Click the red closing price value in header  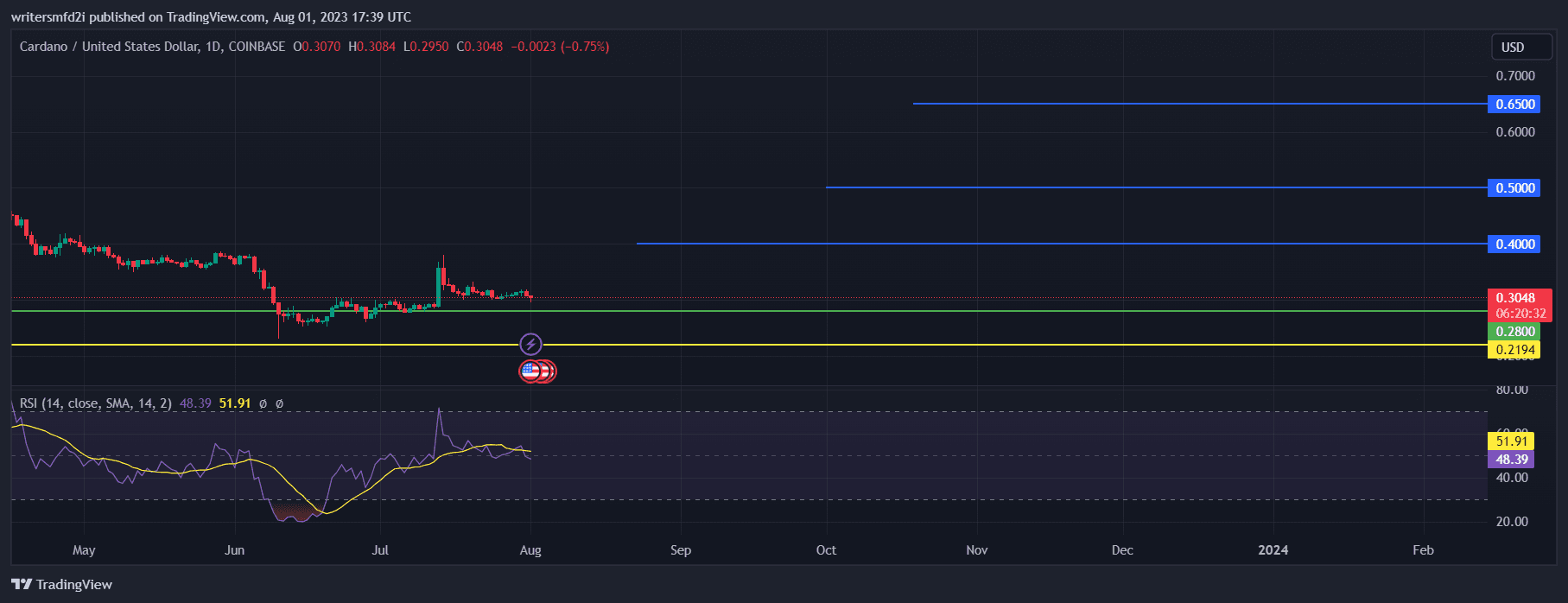point(483,47)
